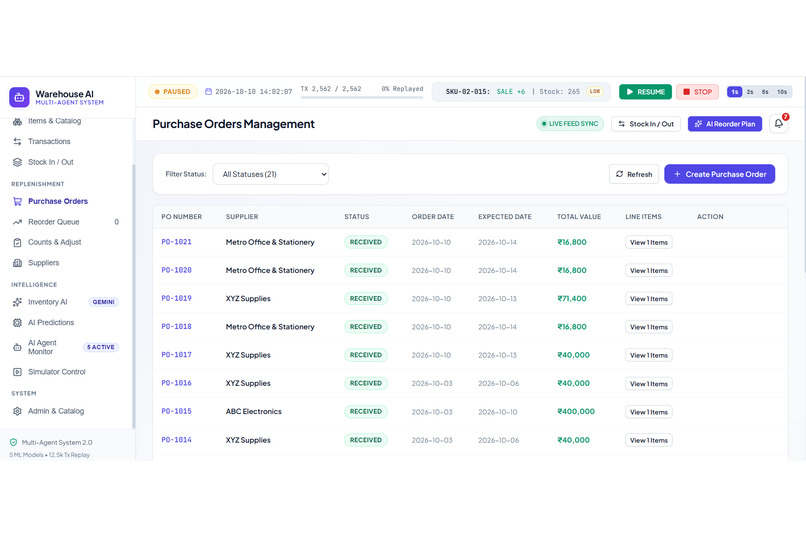This screenshot has width=806, height=537.
Task: Open purchase order PO-1014
Action: tap(176, 440)
